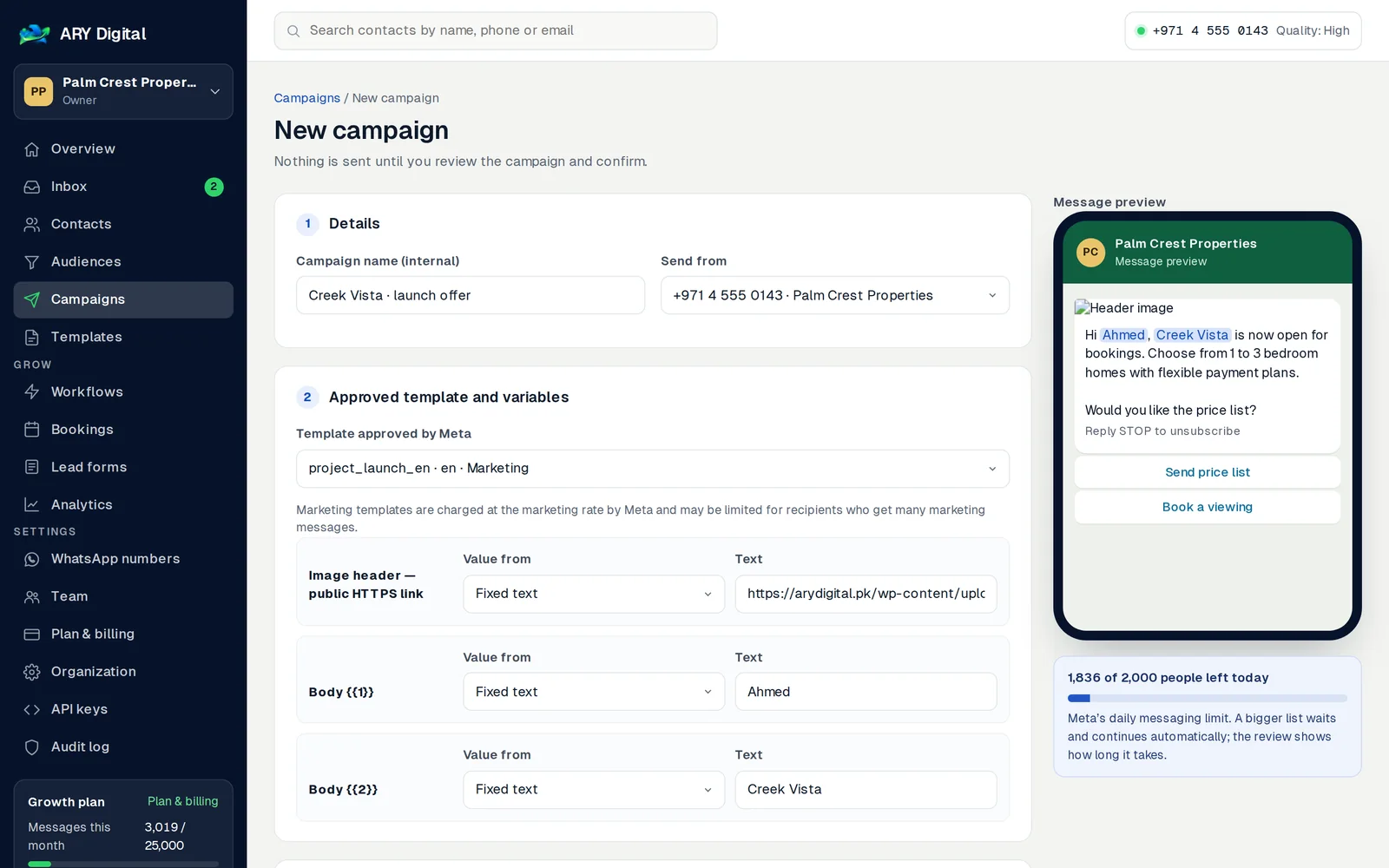Click the Analytics chart icon

(x=32, y=504)
